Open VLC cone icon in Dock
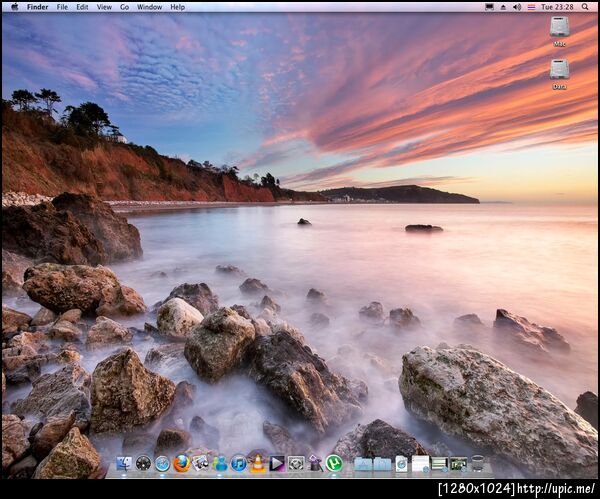The width and height of the screenshot is (600, 499). (x=258, y=463)
